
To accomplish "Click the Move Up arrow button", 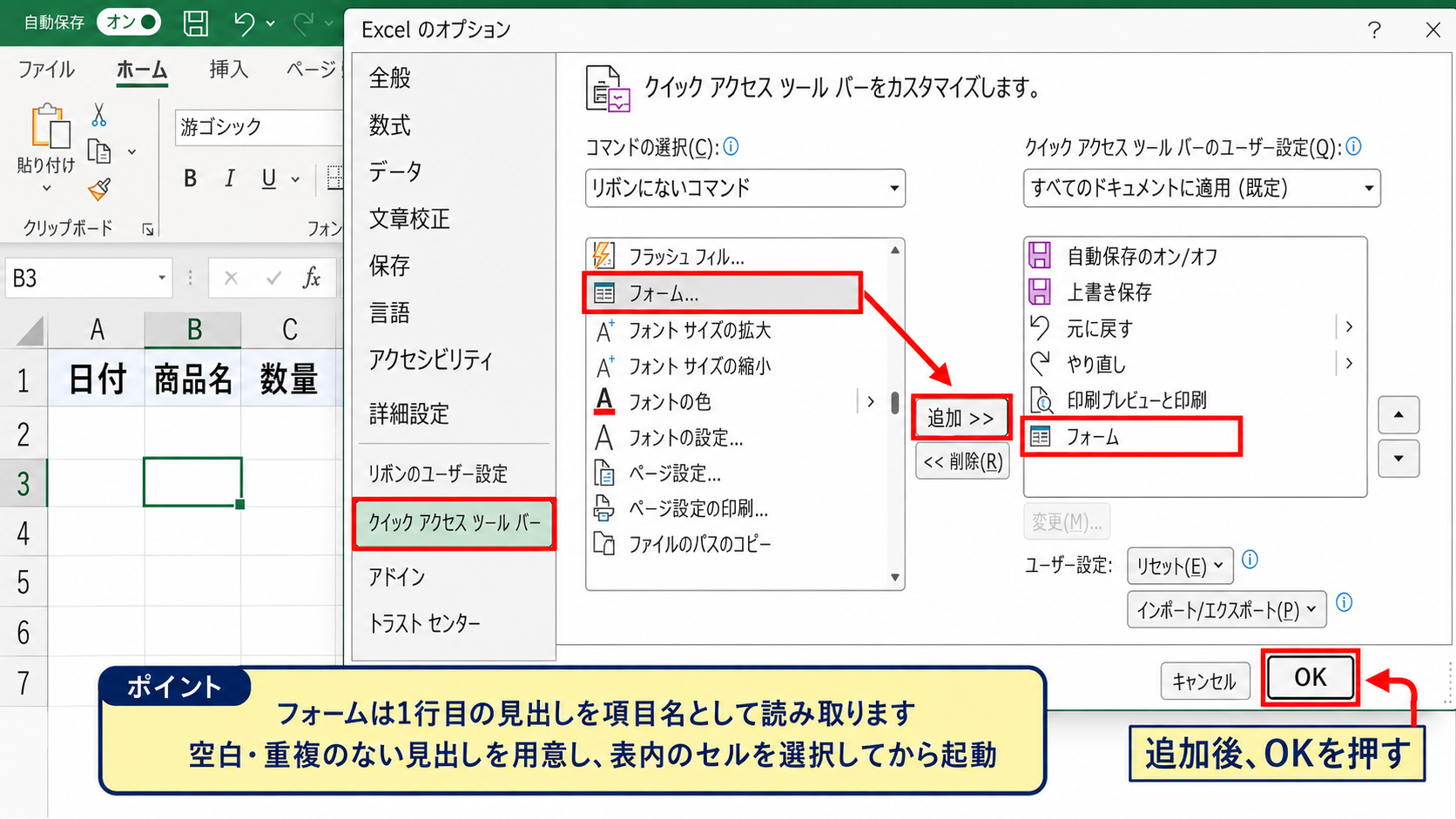I will pyautogui.click(x=1399, y=415).
